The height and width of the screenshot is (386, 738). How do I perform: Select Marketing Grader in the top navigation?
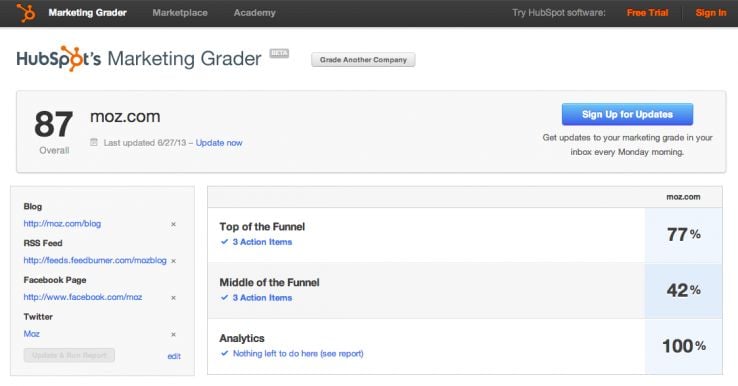point(88,13)
